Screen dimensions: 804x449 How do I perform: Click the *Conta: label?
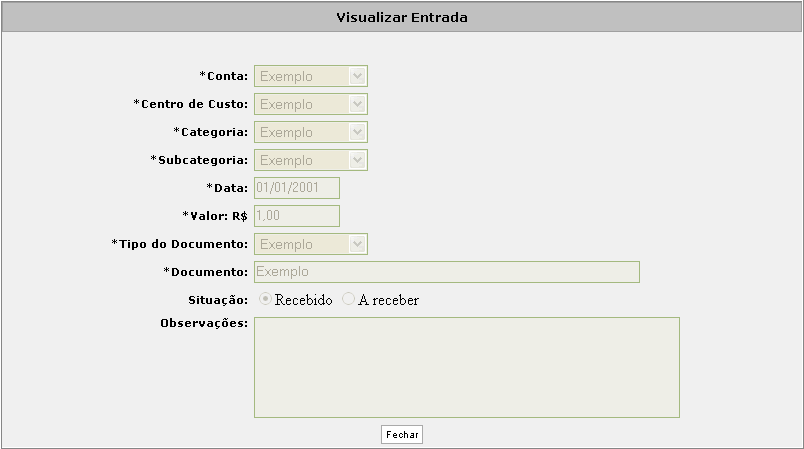coord(224,76)
